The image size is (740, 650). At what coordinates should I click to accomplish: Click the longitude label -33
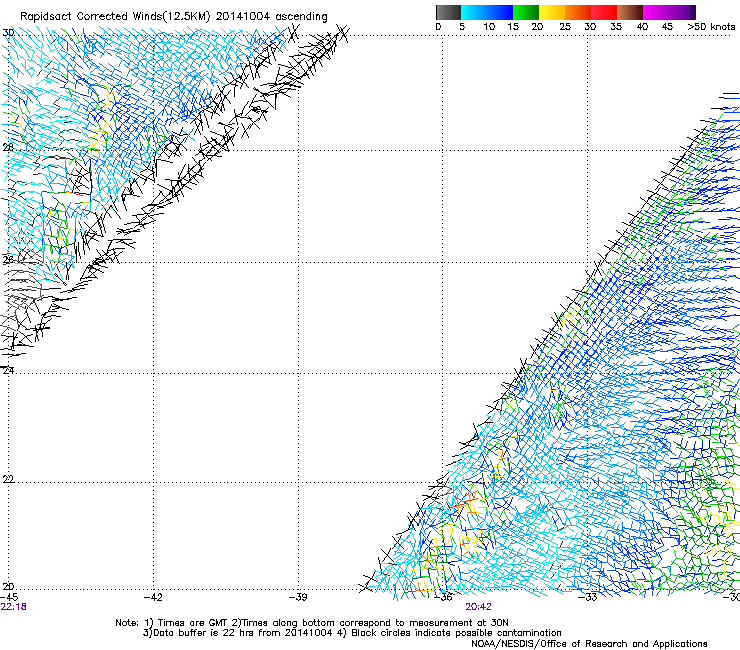588,597
